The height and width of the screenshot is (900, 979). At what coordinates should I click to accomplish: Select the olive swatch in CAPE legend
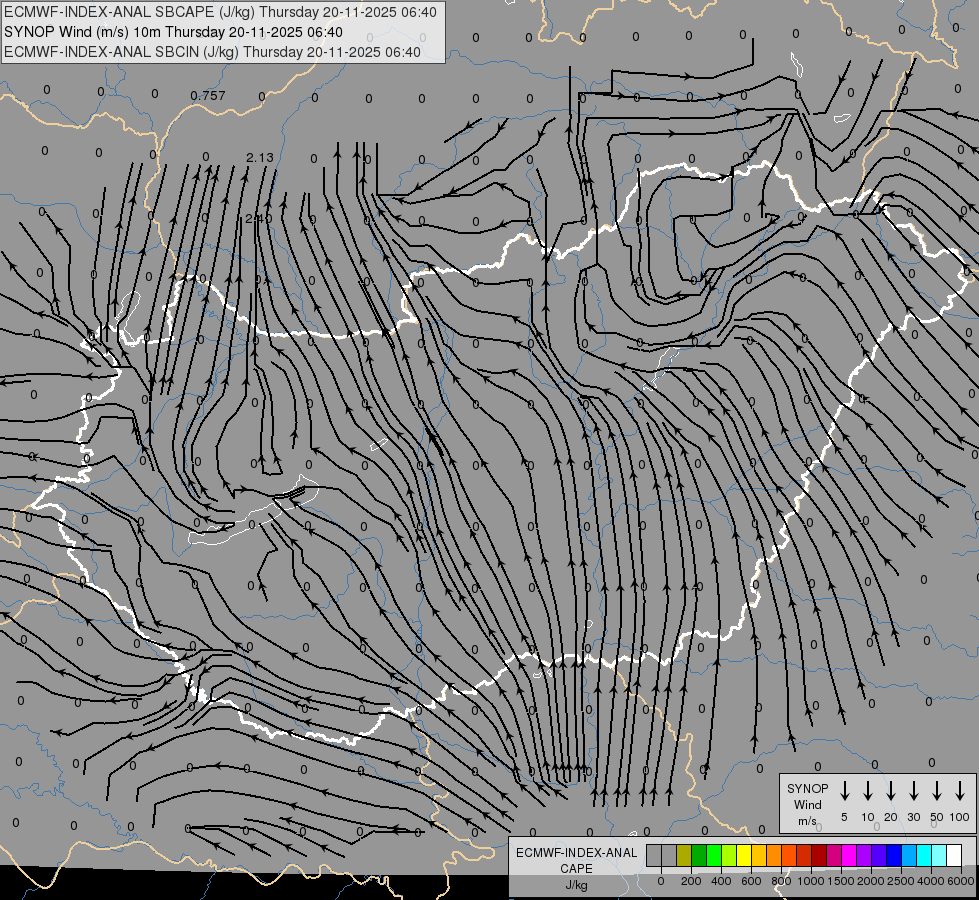point(684,855)
